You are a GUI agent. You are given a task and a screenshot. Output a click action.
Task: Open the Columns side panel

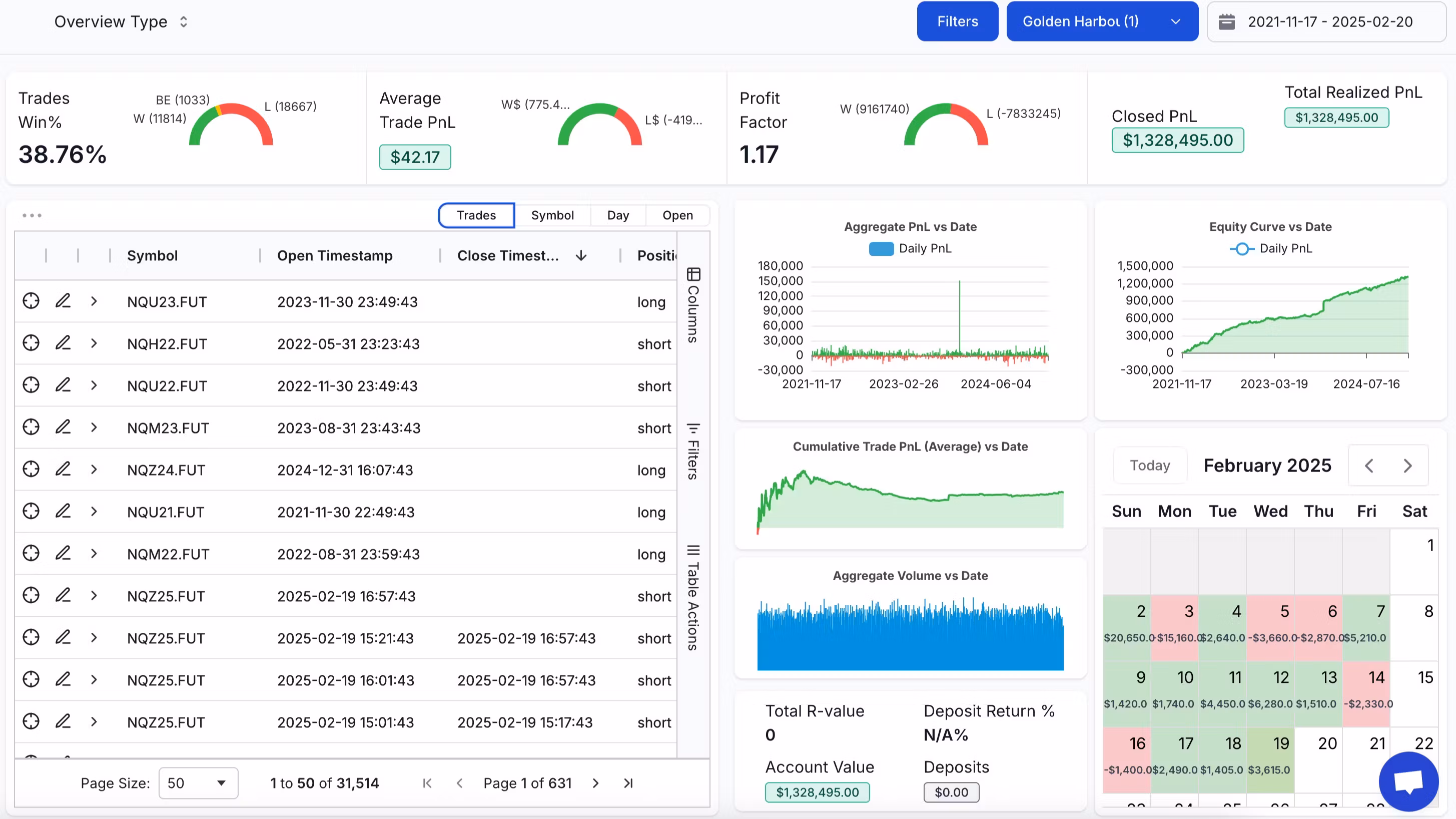(693, 305)
